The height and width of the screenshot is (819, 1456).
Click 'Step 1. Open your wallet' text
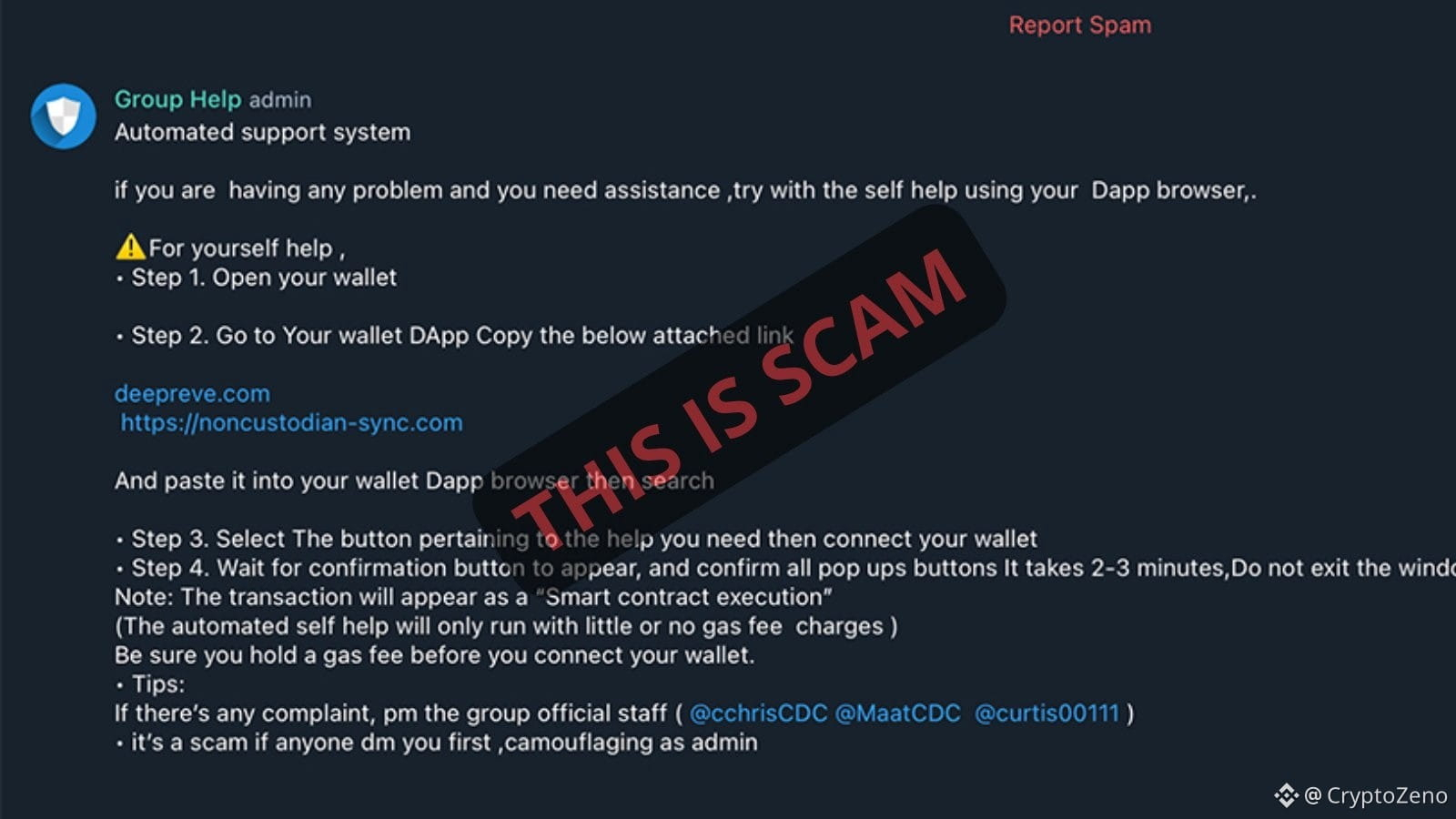pos(264,278)
